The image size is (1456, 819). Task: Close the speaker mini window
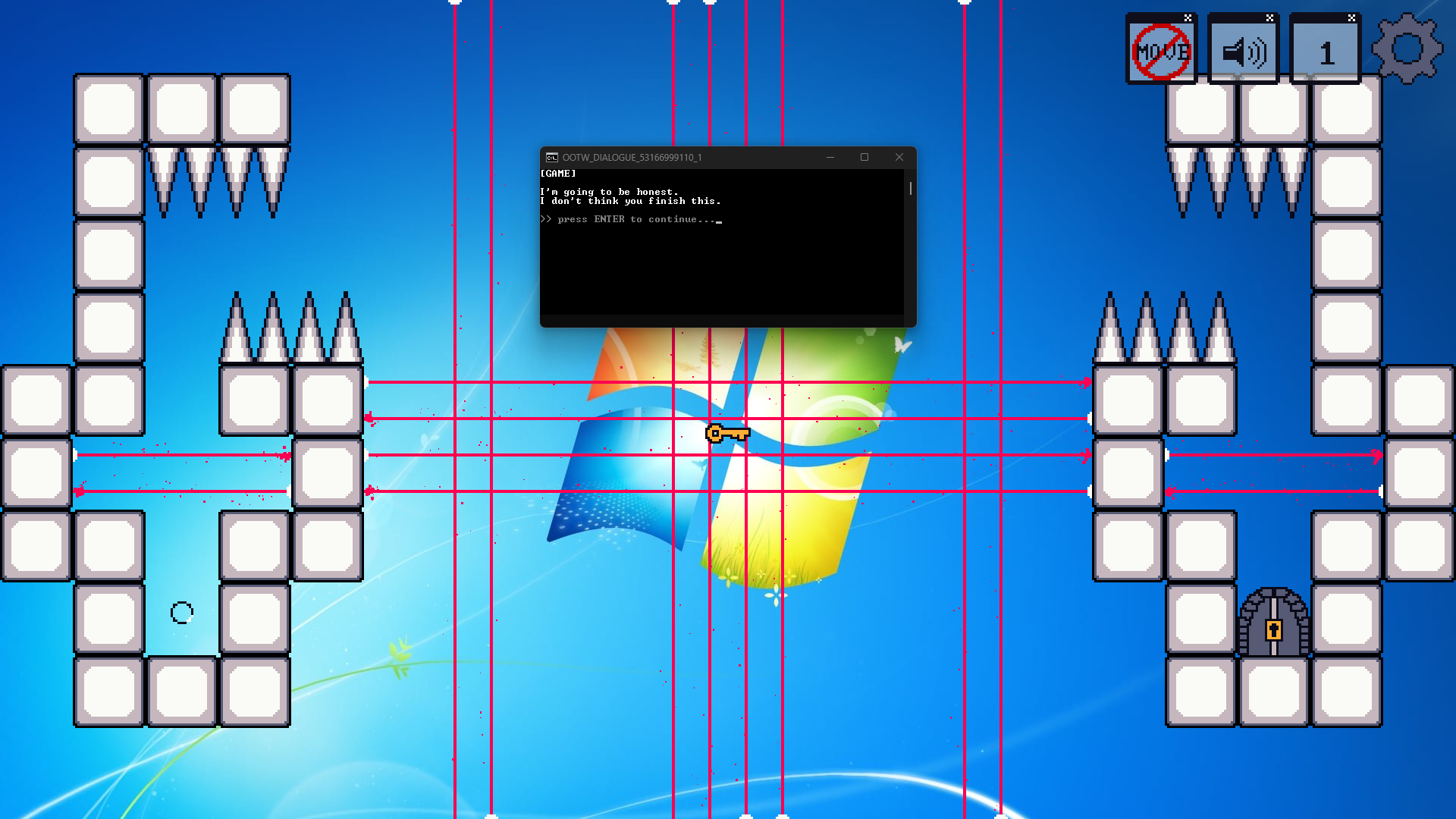pyautogui.click(x=1270, y=17)
